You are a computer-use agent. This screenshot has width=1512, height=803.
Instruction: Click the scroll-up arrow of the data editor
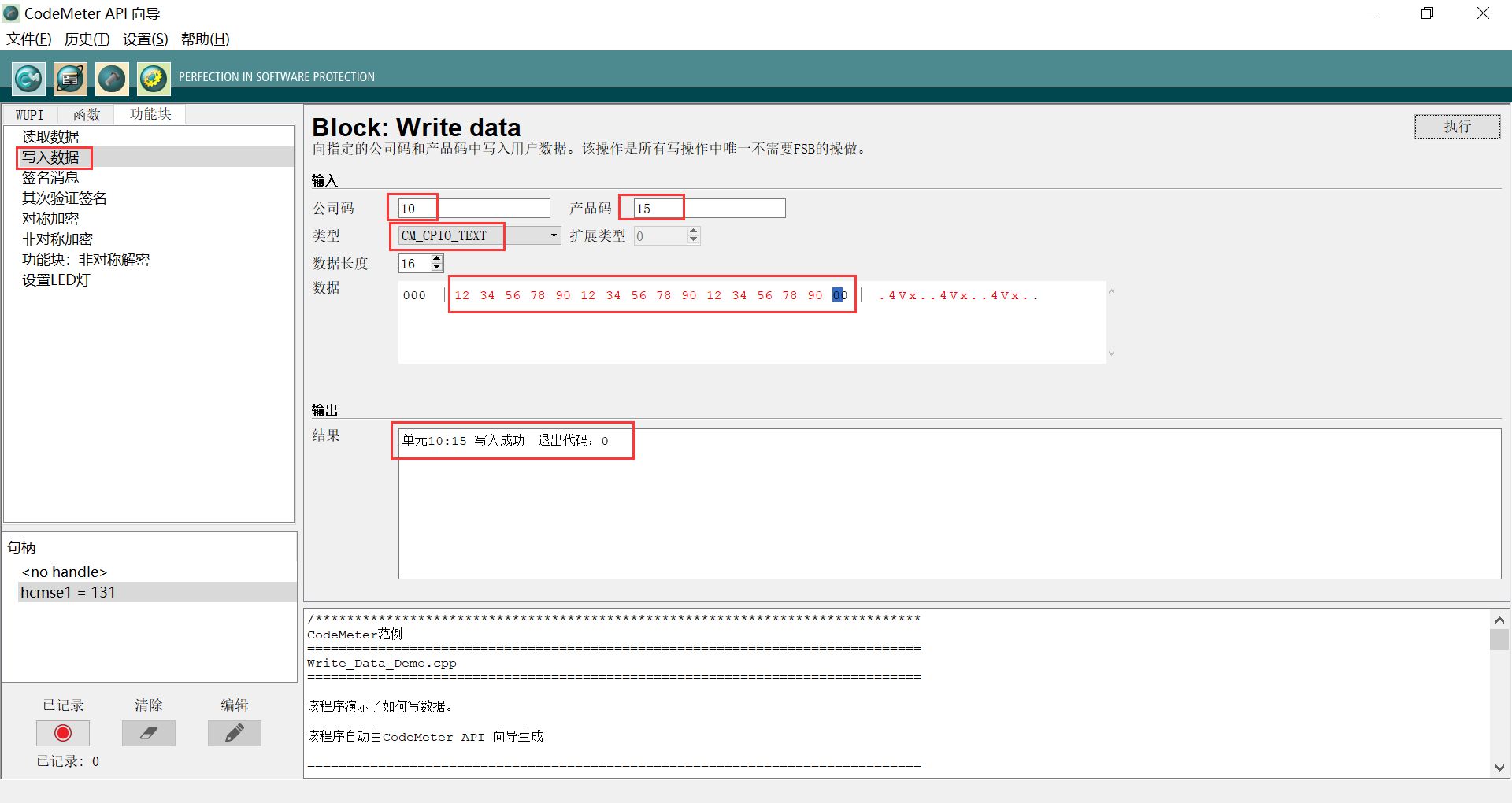(x=1111, y=292)
